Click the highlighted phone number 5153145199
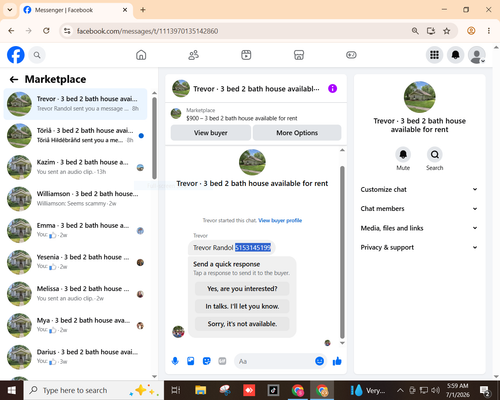Image resolution: width=500 pixels, height=400 pixels. tap(253, 247)
